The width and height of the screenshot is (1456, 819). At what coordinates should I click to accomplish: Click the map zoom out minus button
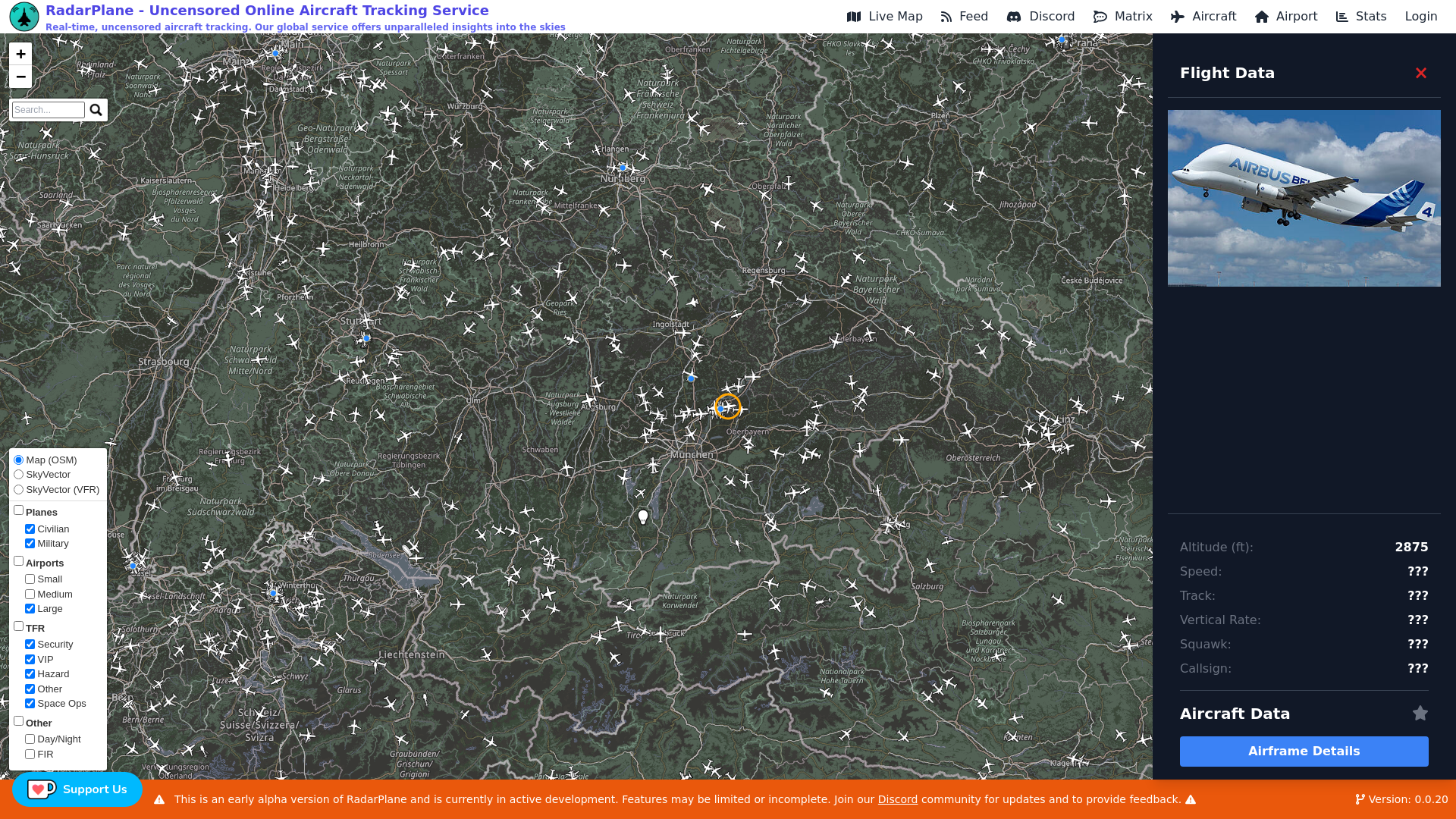point(20,77)
